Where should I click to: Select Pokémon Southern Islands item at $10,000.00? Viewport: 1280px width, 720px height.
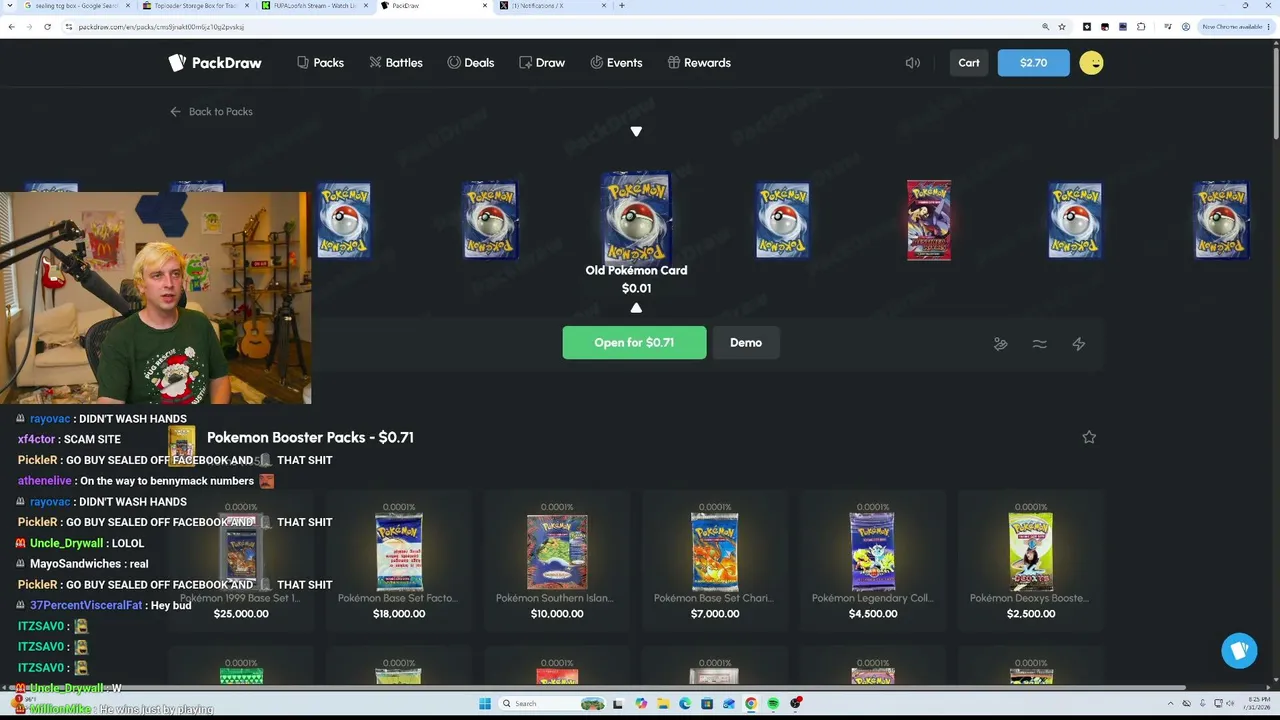(557, 560)
